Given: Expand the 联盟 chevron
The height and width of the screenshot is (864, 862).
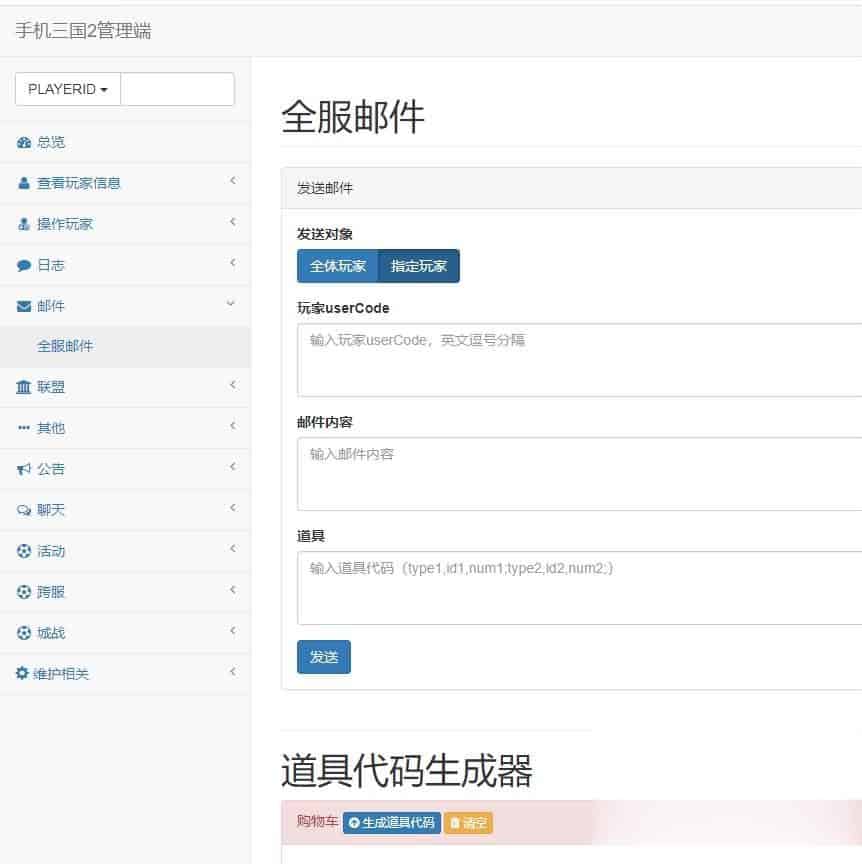Looking at the screenshot, I should 233,385.
